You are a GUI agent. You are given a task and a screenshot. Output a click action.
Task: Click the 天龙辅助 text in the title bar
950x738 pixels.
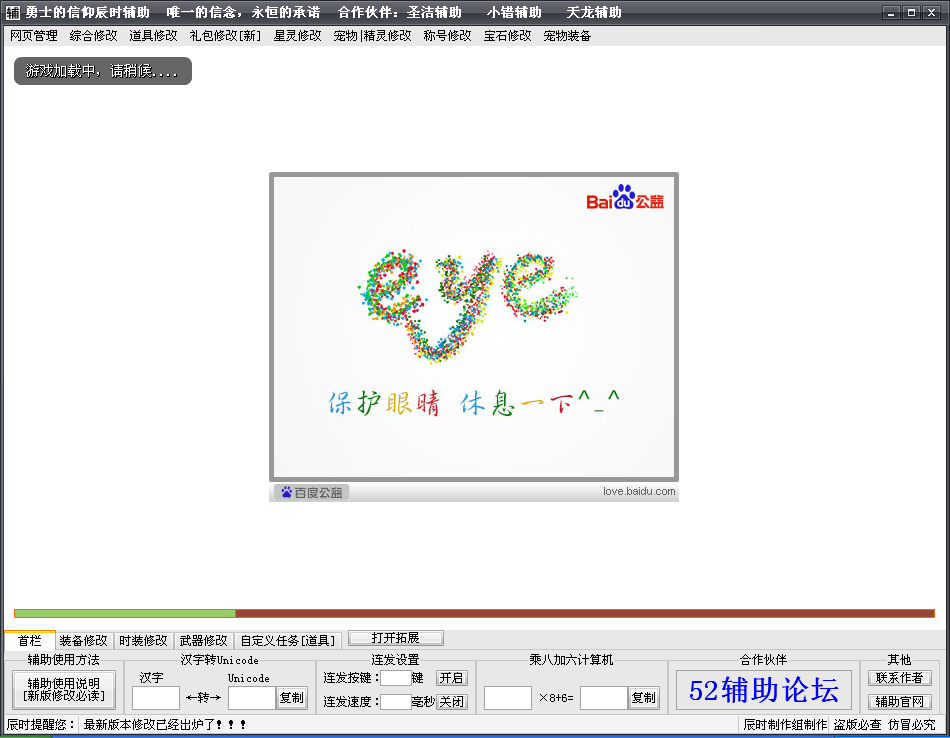(x=594, y=12)
